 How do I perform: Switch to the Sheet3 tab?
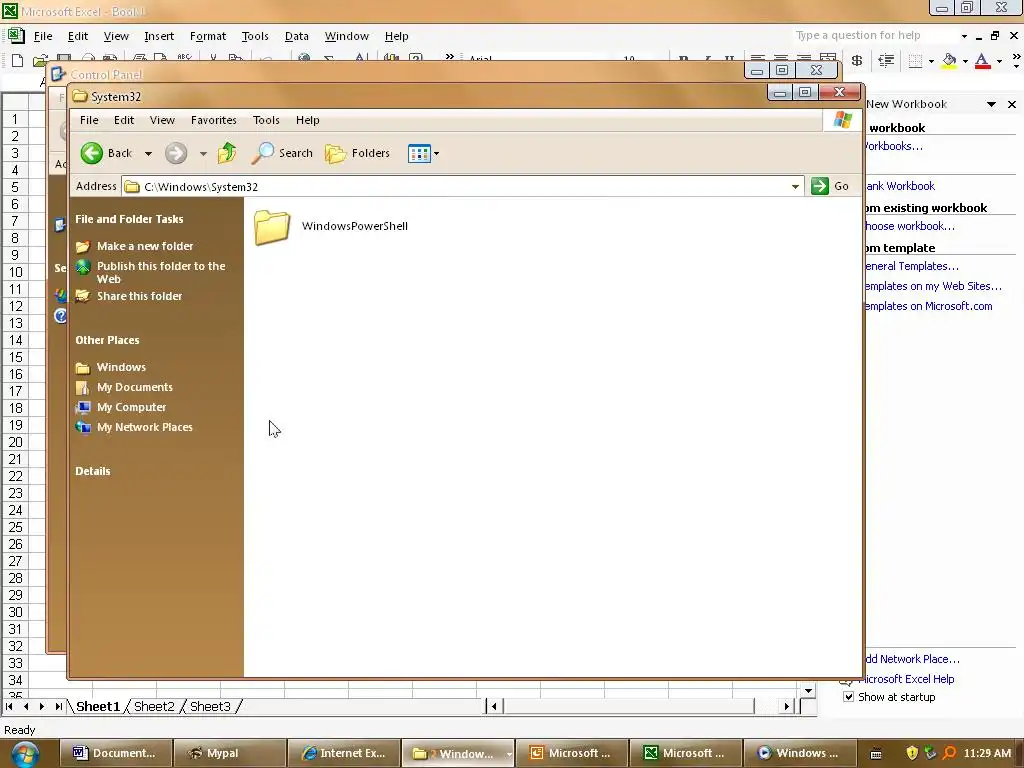click(210, 707)
